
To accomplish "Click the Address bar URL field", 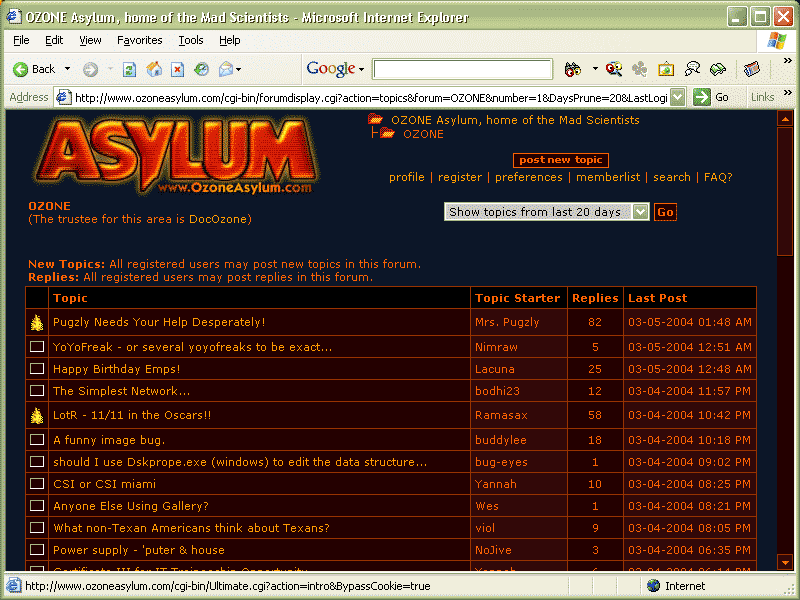I will 371,97.
